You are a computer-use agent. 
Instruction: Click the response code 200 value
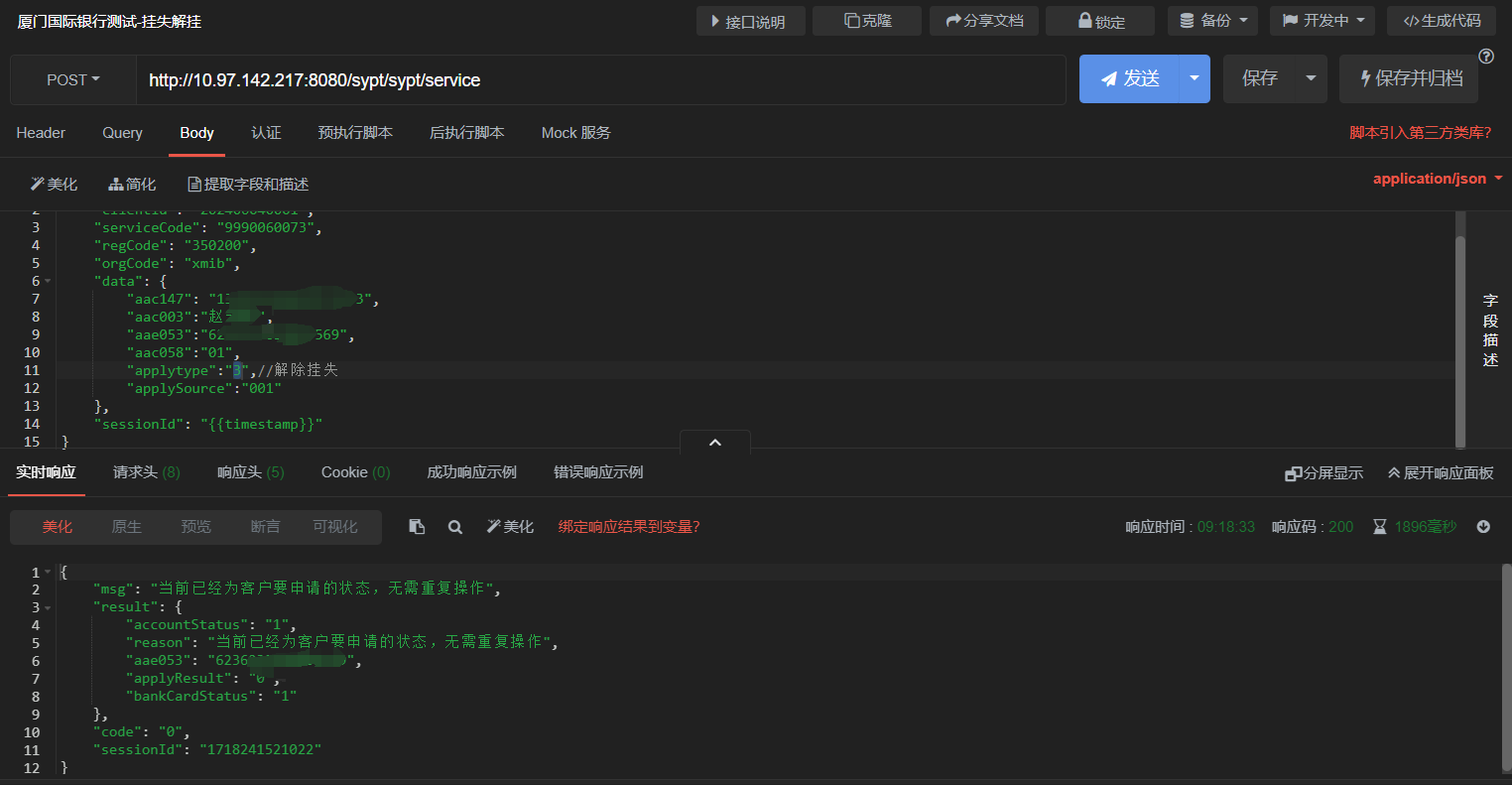click(x=1340, y=527)
